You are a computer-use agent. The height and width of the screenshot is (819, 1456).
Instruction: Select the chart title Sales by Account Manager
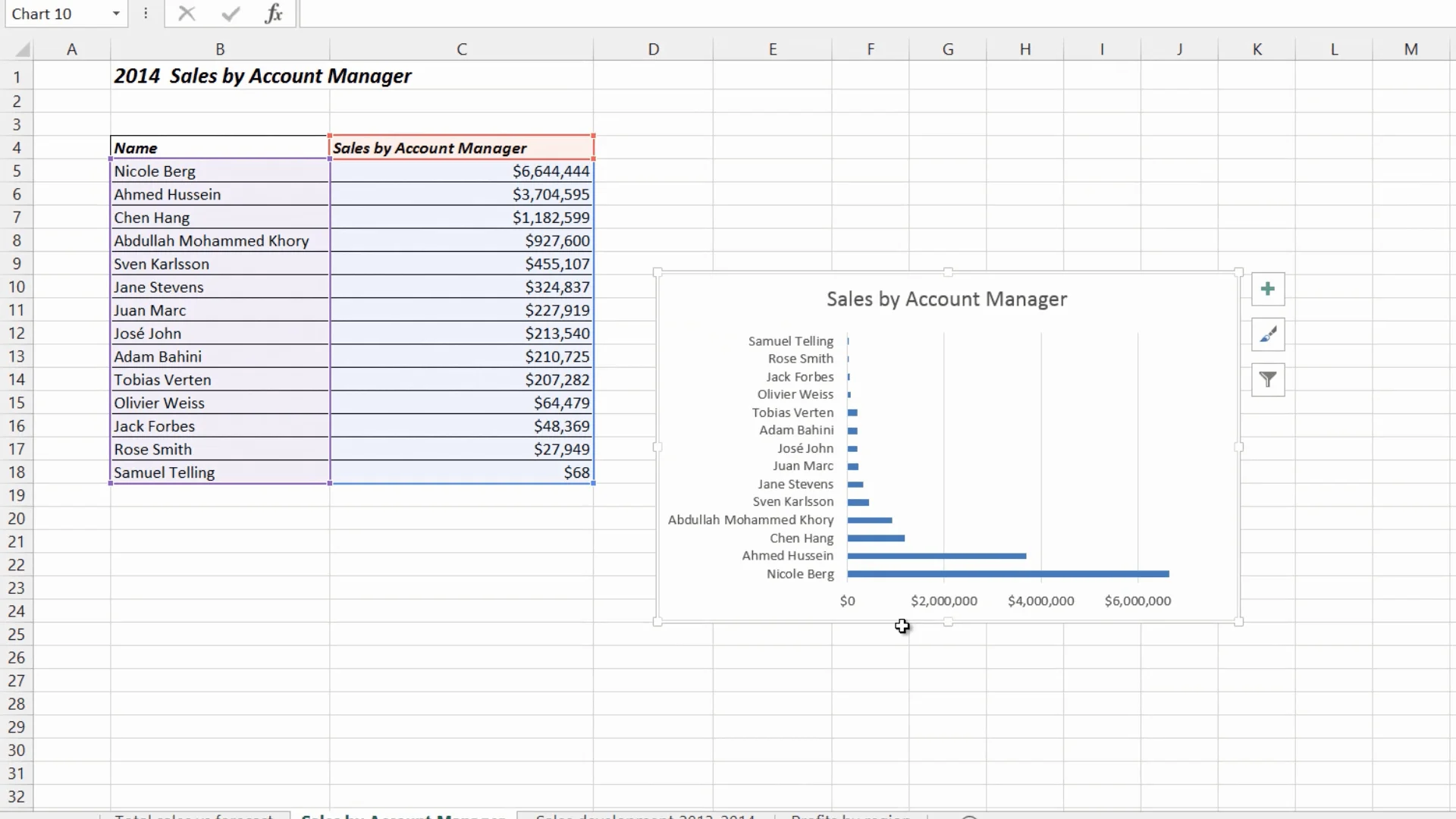(x=946, y=300)
